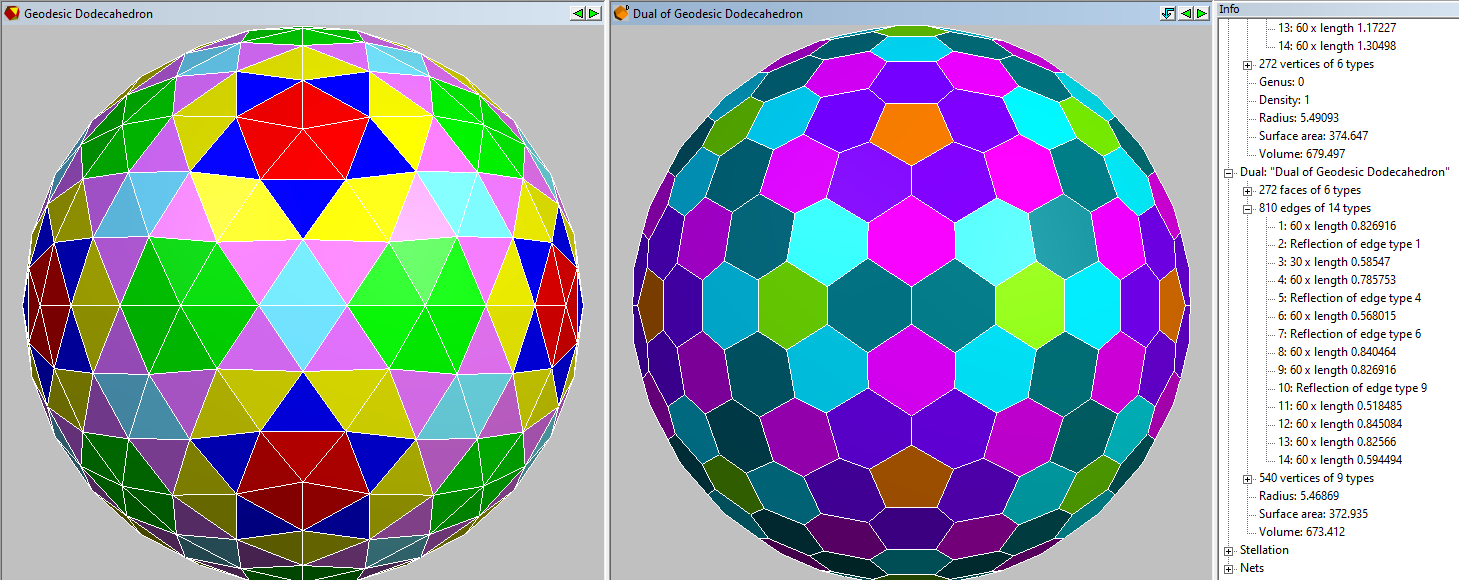Viewport: 1459px width, 580px height.
Task: Collapse the Dual section in Info tree
Action: tap(1229, 172)
